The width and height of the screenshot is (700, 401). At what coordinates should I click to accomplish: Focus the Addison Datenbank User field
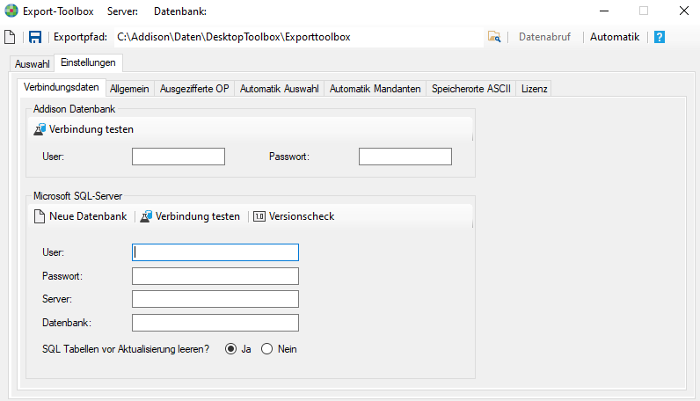pos(178,157)
